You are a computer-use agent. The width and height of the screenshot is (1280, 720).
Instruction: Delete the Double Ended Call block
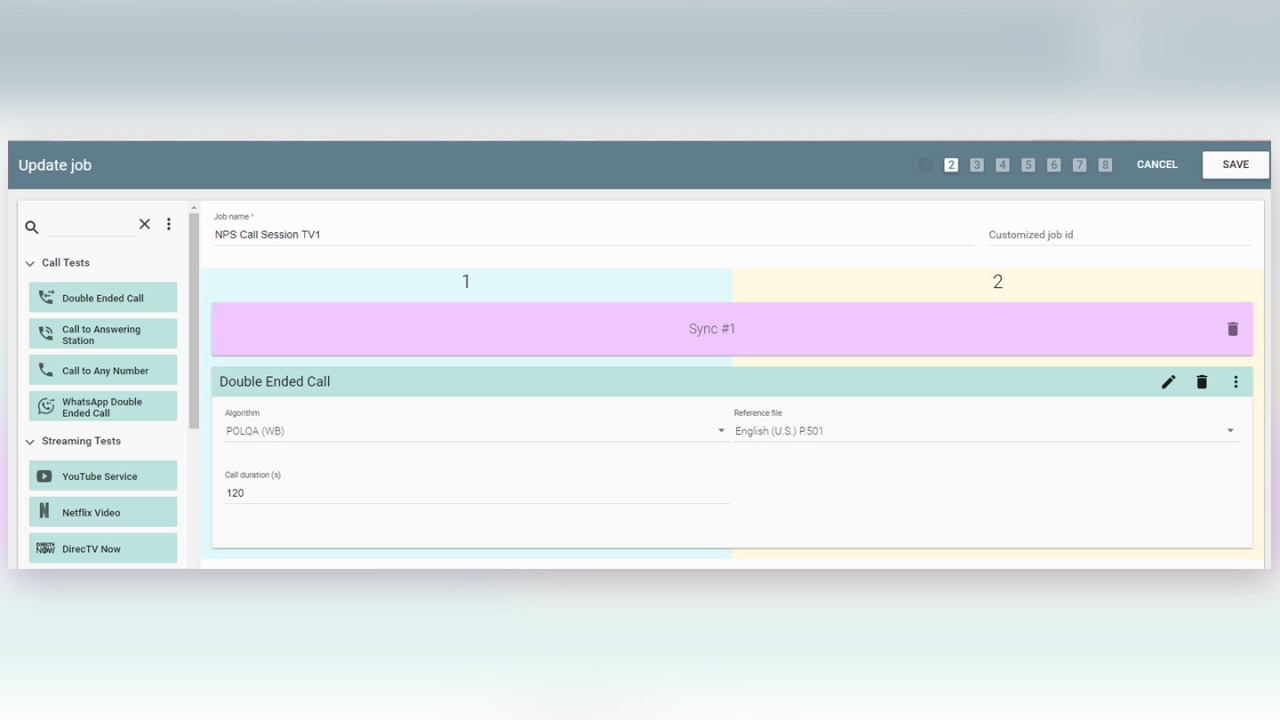(x=1201, y=381)
